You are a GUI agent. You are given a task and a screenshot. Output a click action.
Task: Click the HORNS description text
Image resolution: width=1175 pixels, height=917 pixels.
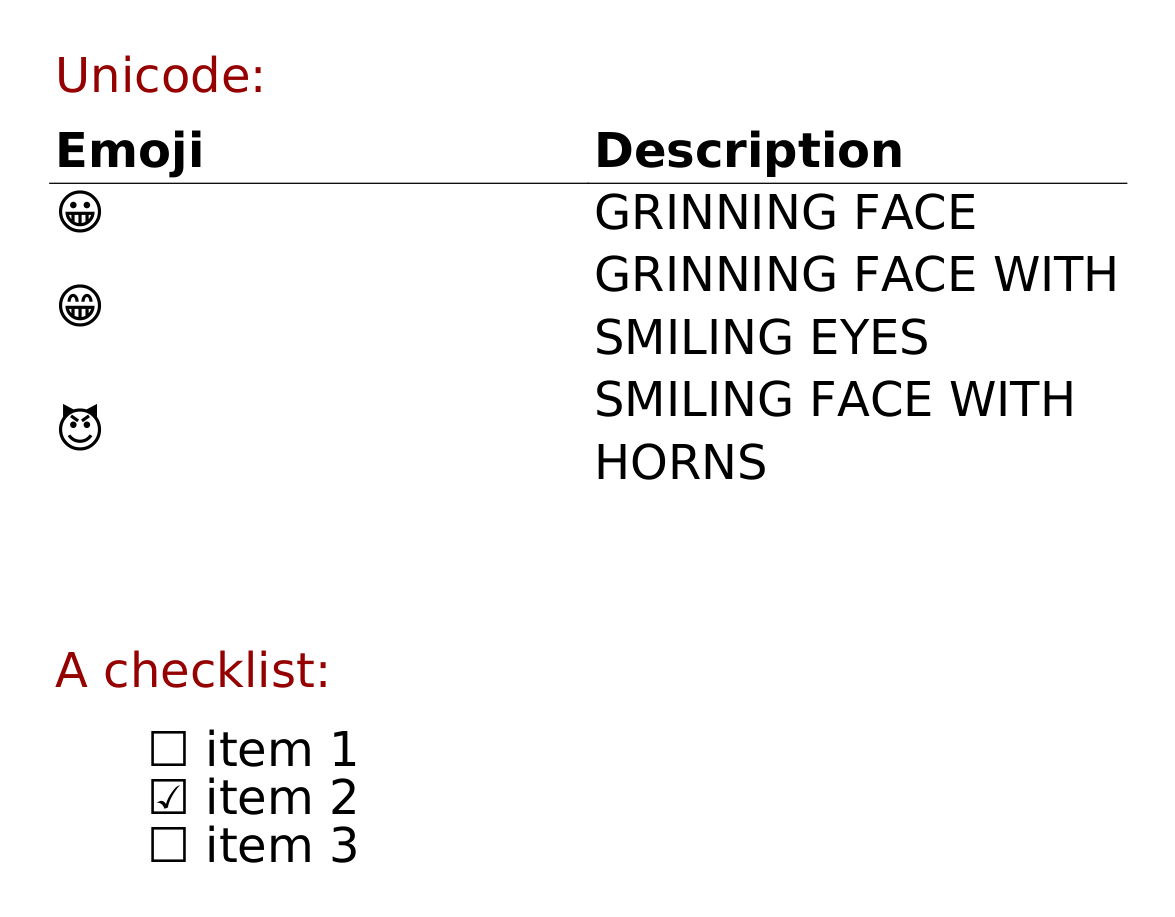click(680, 464)
